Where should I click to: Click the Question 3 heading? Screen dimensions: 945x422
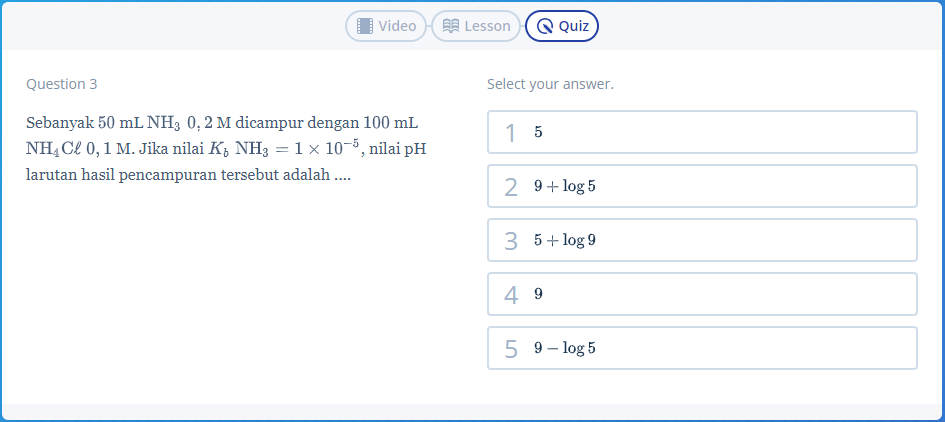click(62, 84)
